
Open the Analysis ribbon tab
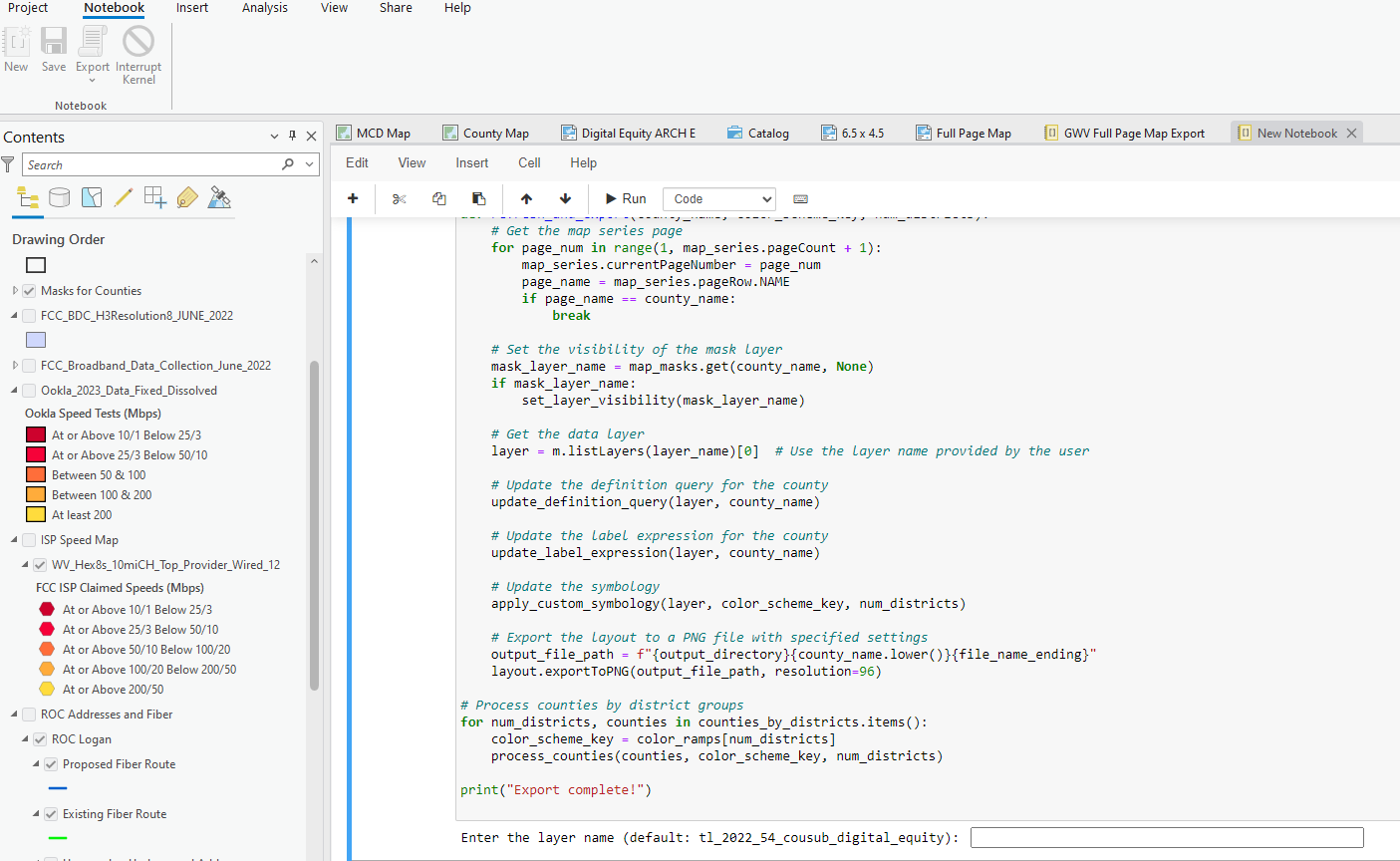pyautogui.click(x=264, y=8)
